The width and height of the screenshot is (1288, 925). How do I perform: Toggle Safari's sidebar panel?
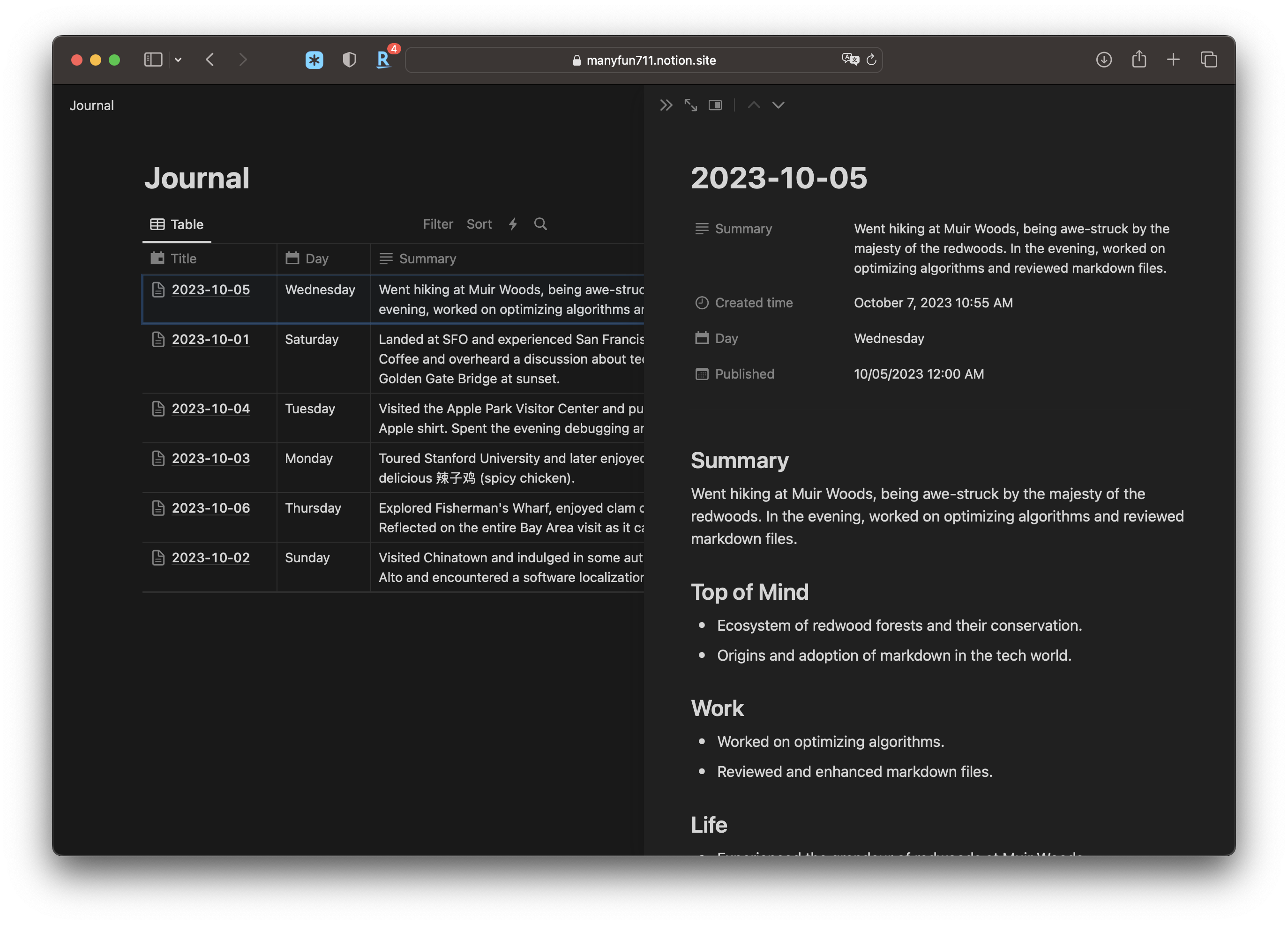pyautogui.click(x=153, y=59)
